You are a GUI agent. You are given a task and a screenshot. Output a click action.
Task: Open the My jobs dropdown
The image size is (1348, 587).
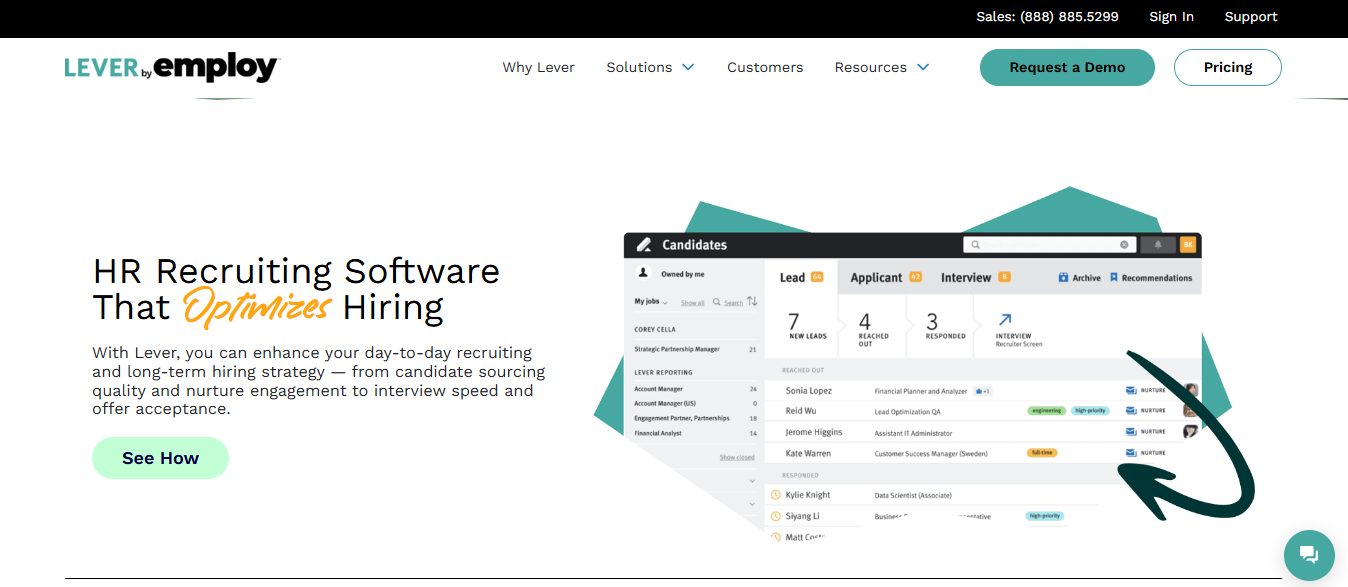[649, 301]
